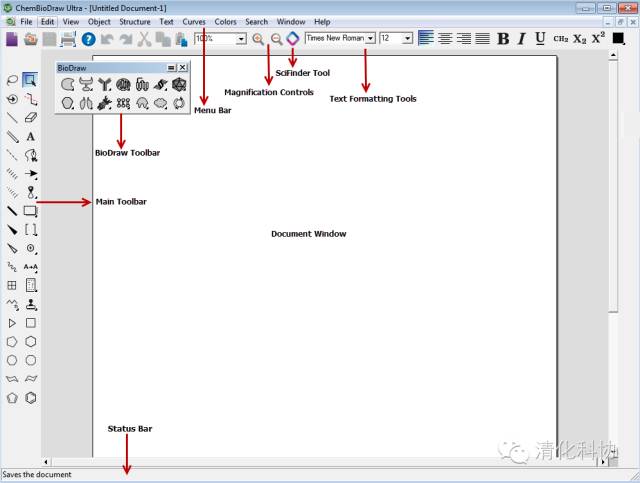Open the Colors menu
This screenshot has height=483, width=640.
[x=225, y=21]
